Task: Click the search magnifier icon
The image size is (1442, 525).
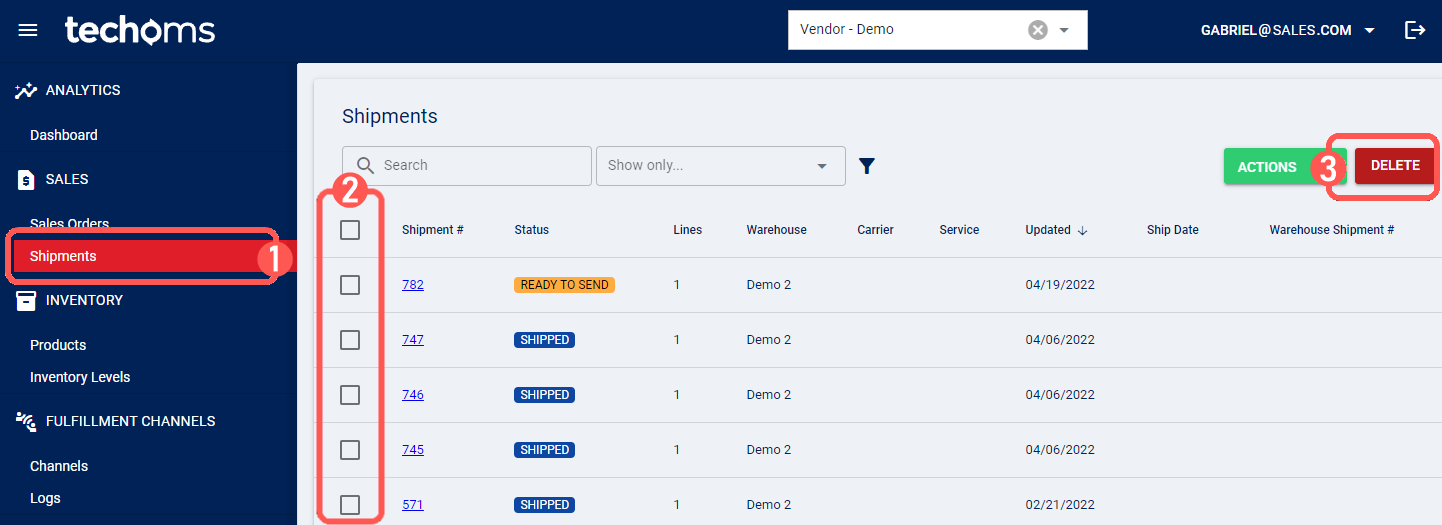Action: click(x=365, y=165)
